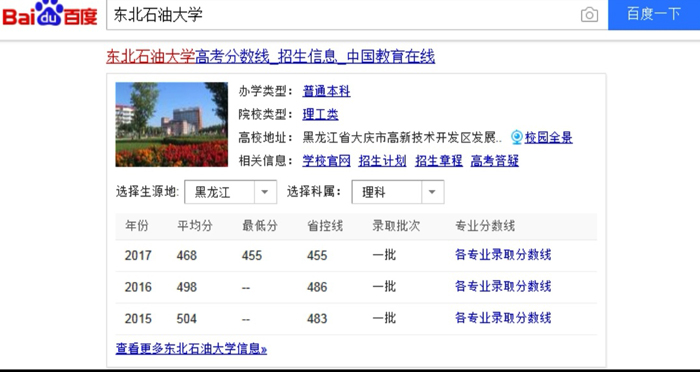Open the Baidu logo homepage
This screenshot has width=700, height=372.
tap(50, 13)
